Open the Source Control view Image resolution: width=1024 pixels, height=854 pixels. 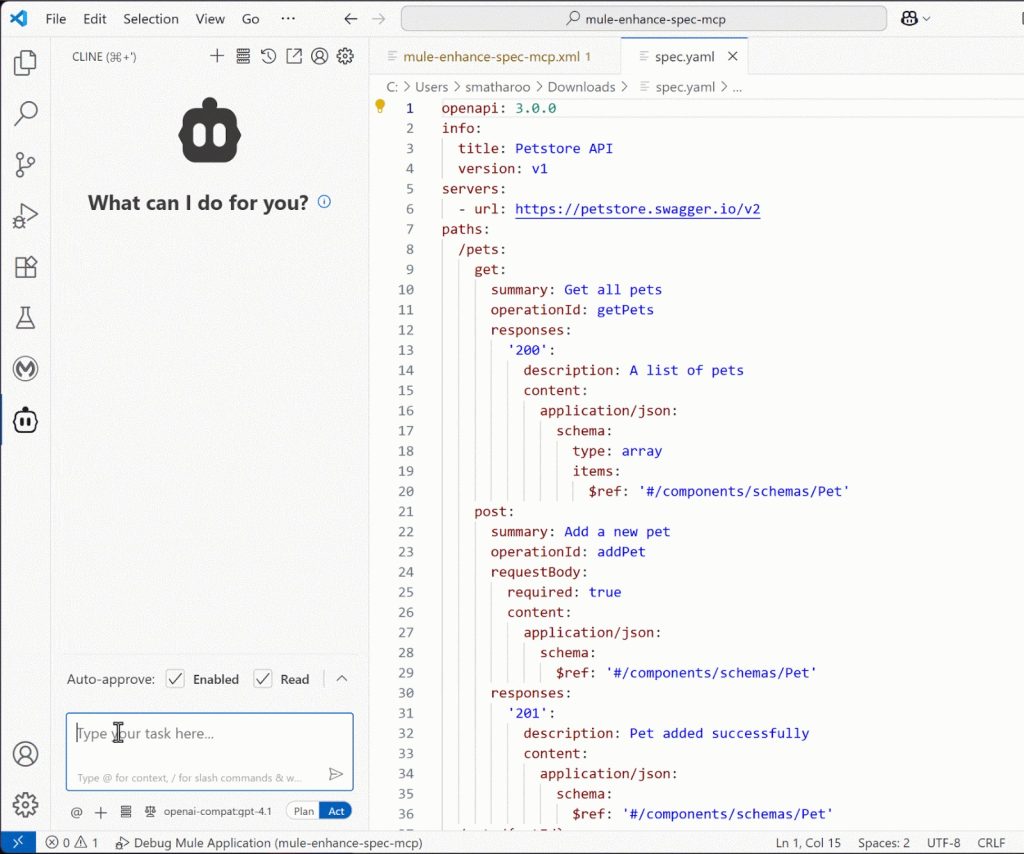point(25,165)
